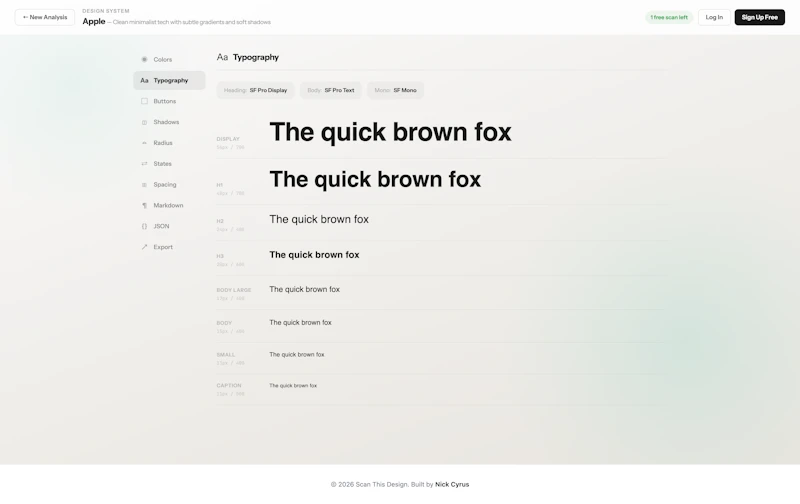Screen dimensions: 800x504
Task: Click the Body Large sample text
Action: pyautogui.click(x=305, y=289)
